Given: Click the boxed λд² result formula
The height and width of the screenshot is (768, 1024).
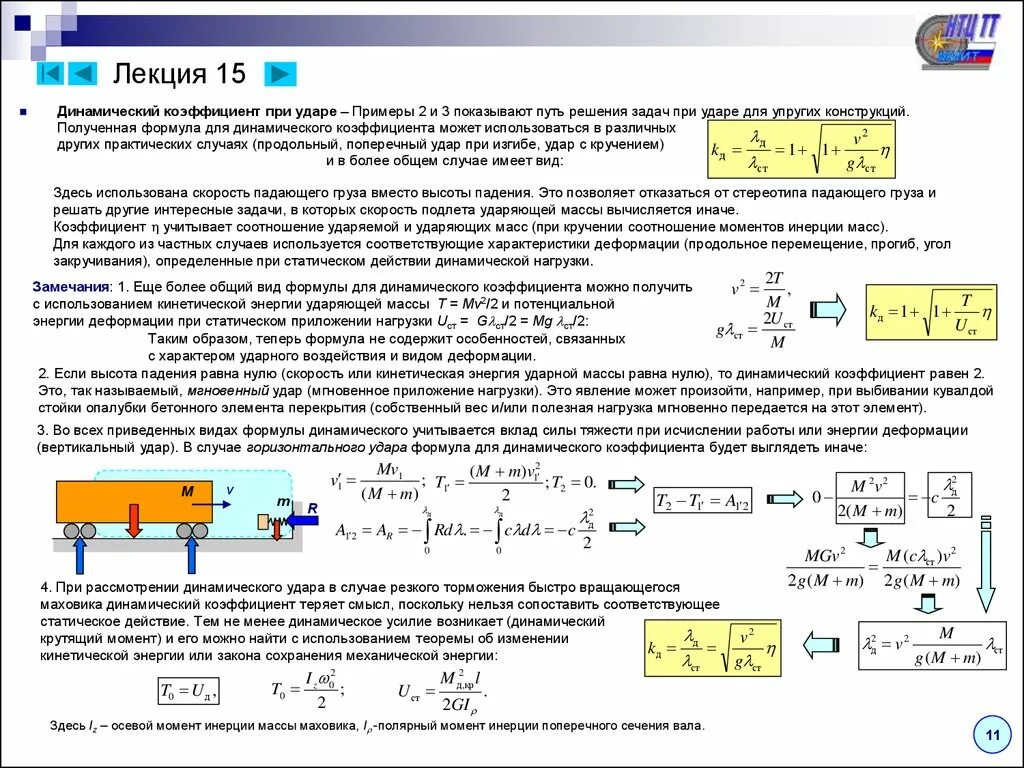Looking at the screenshot, I should pos(932,645).
